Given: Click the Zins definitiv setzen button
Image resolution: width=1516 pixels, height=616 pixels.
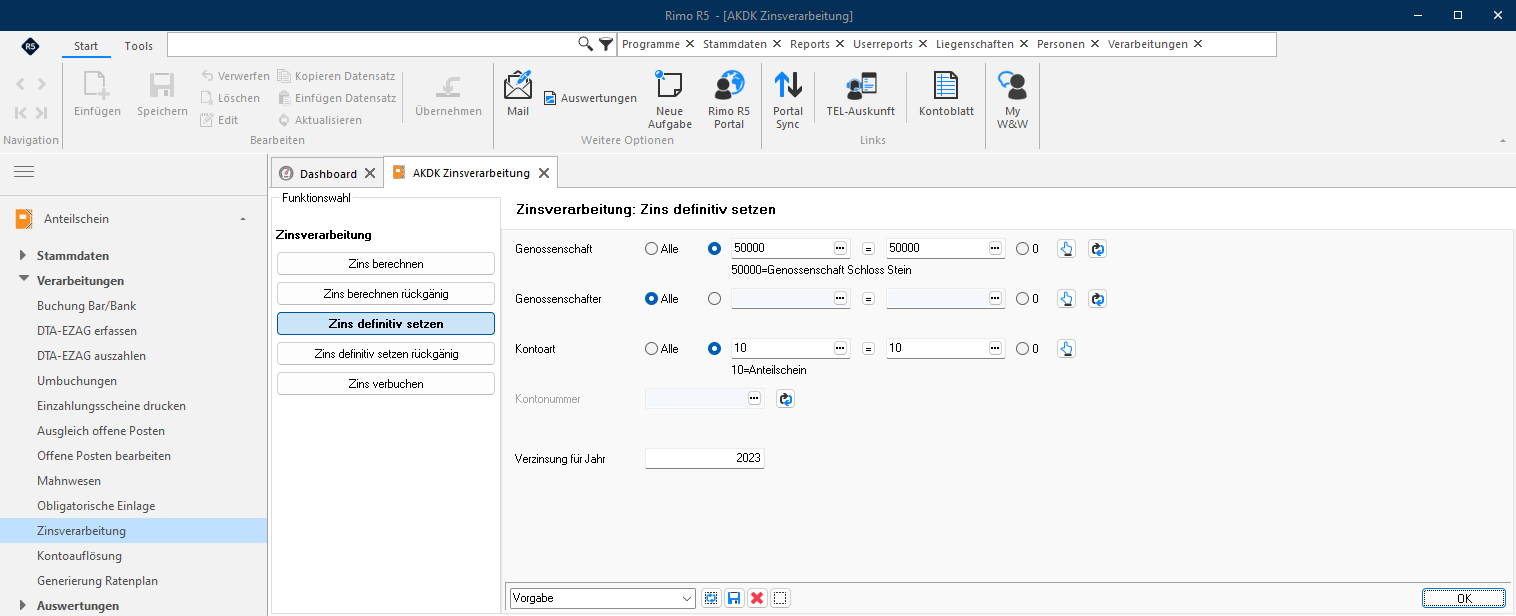Looking at the screenshot, I should coord(386,324).
